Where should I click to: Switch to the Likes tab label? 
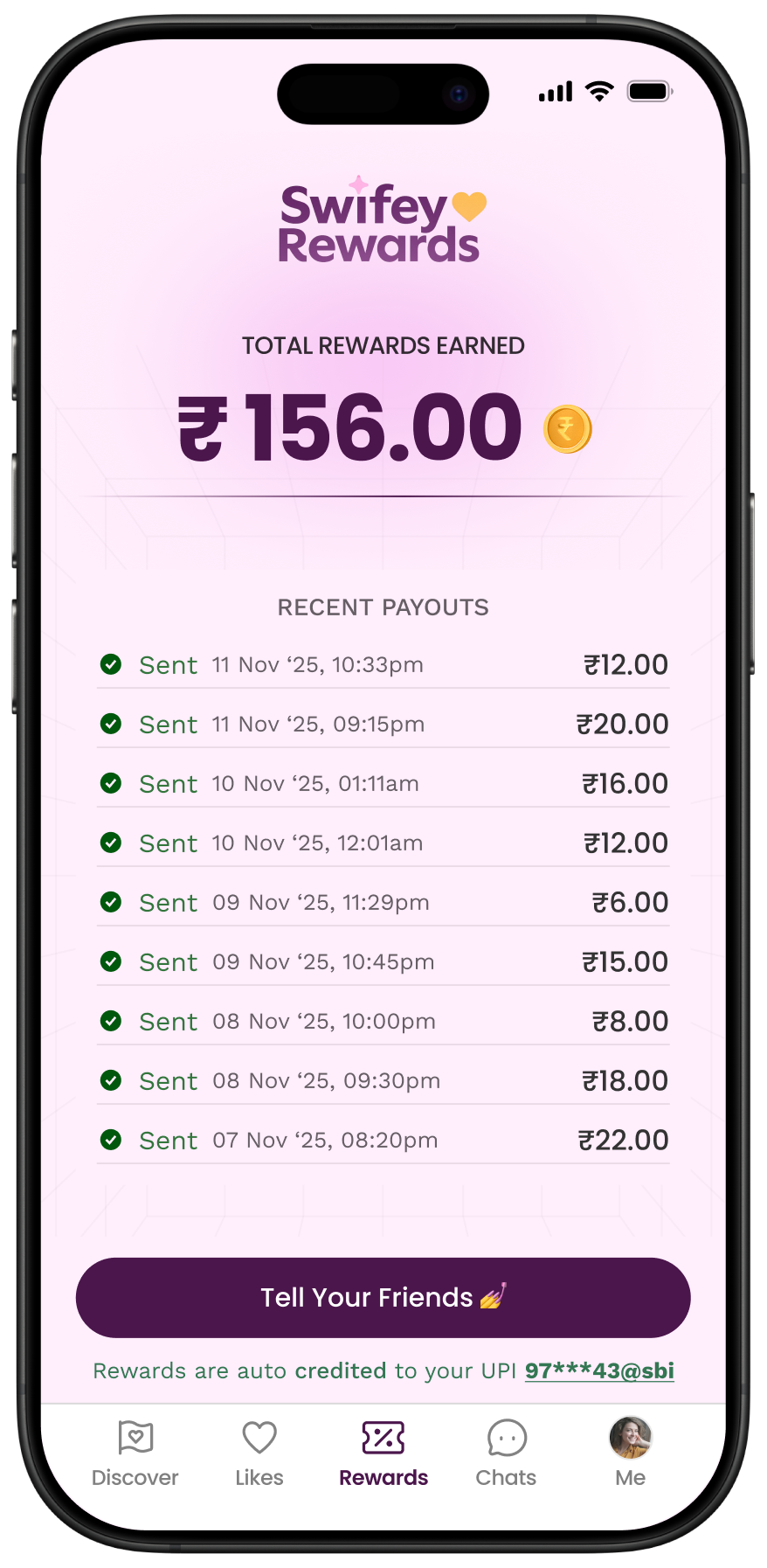[259, 1477]
